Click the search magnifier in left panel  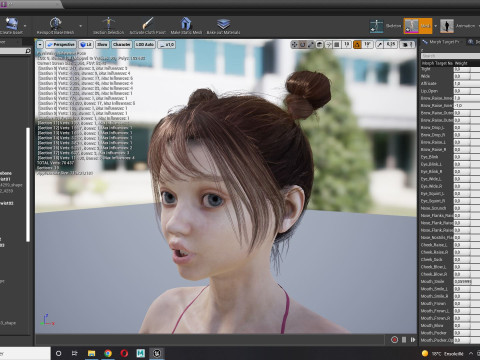(28, 51)
